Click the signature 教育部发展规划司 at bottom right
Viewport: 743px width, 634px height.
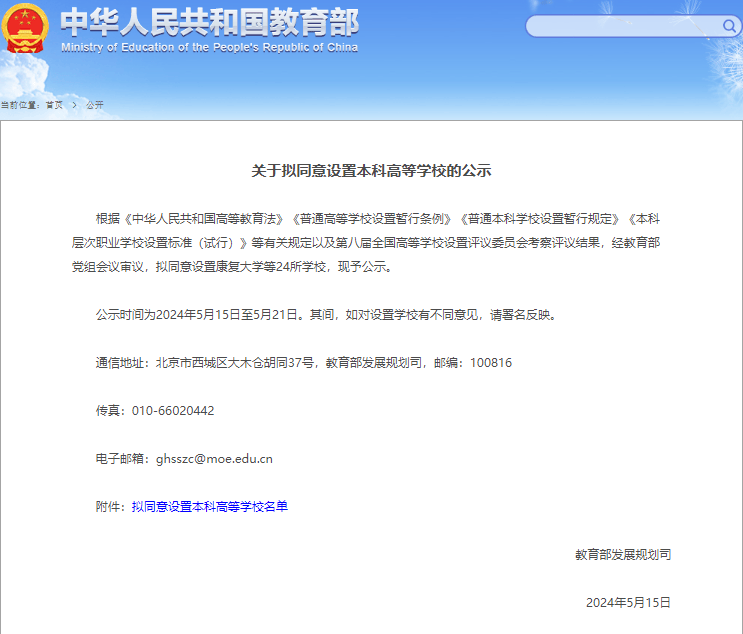[x=623, y=554]
